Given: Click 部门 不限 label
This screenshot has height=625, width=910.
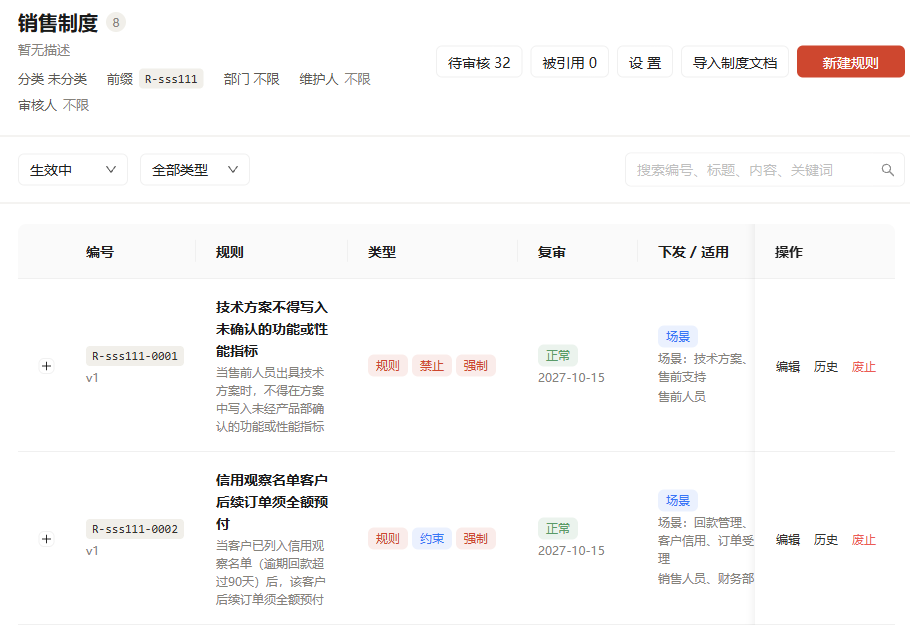Looking at the screenshot, I should (252, 79).
